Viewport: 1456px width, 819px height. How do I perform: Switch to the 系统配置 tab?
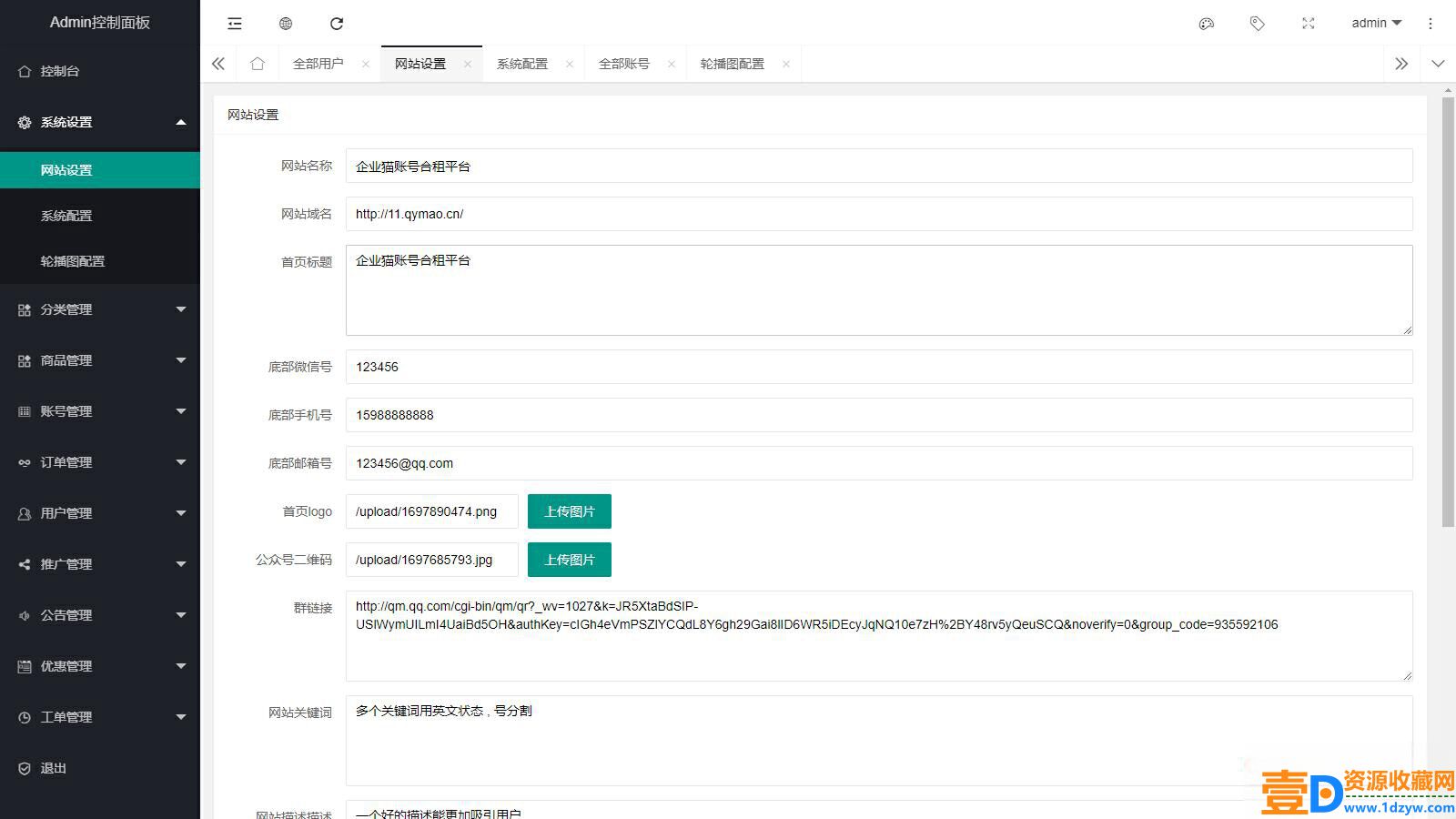pos(522,64)
